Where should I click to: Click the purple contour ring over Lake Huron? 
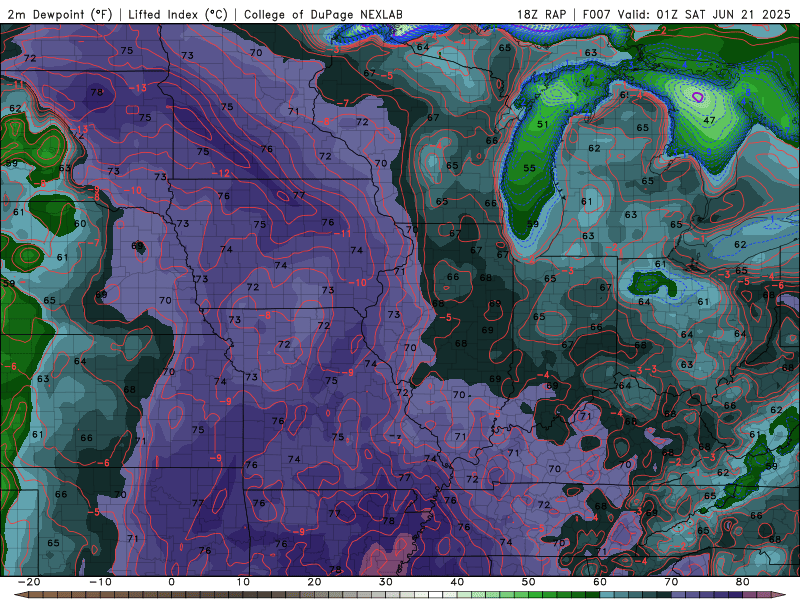click(697, 96)
